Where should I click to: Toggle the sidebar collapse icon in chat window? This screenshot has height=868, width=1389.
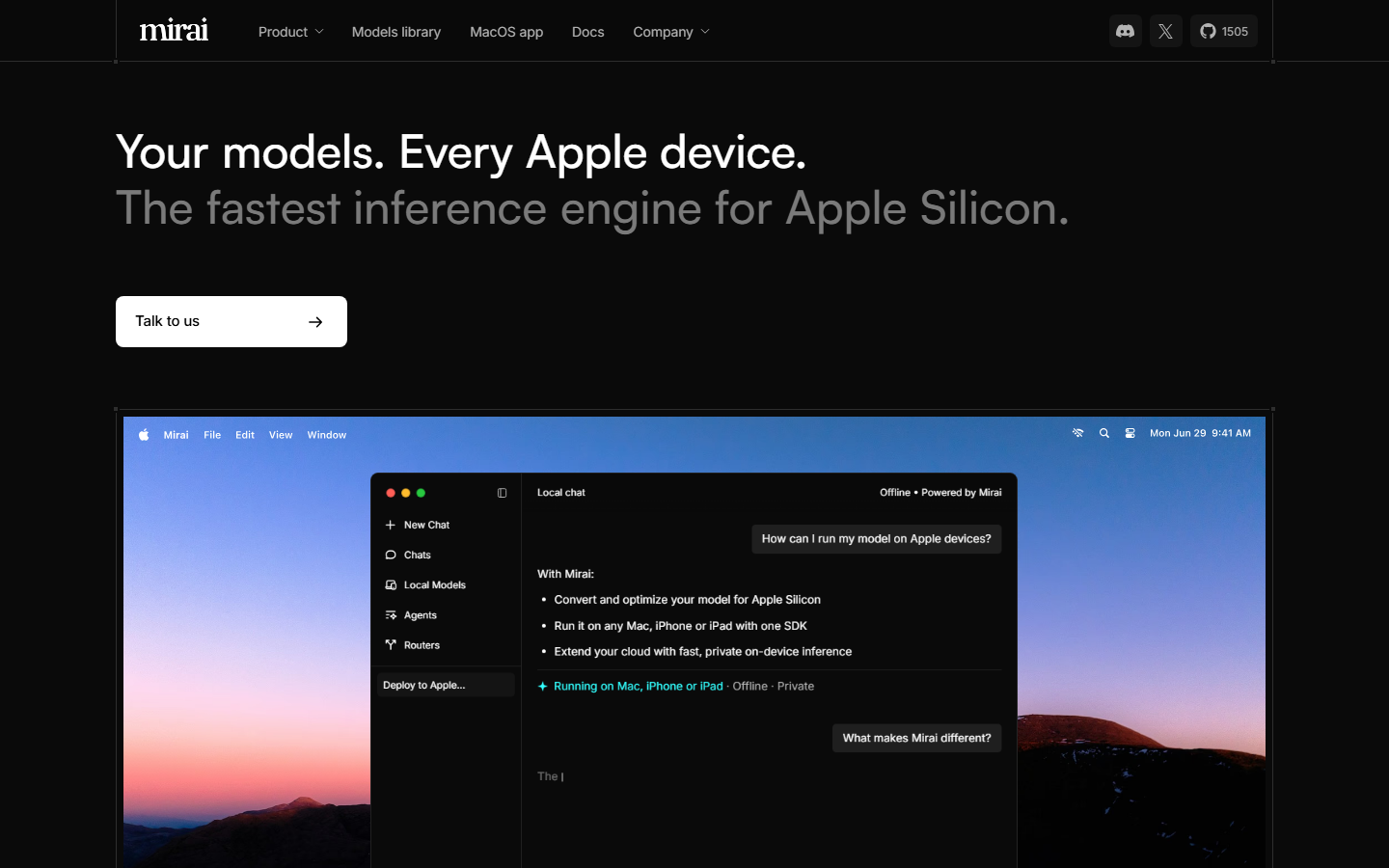(502, 492)
